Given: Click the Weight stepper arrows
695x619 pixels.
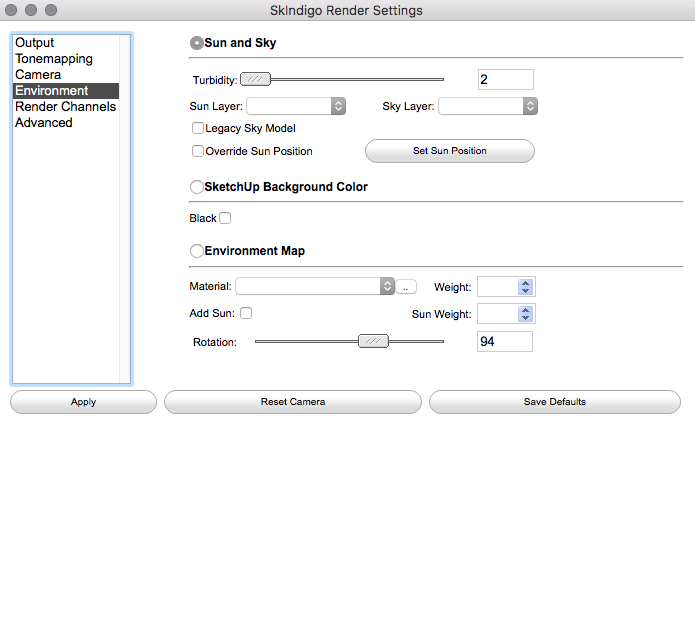Looking at the screenshot, I should click(x=526, y=287).
